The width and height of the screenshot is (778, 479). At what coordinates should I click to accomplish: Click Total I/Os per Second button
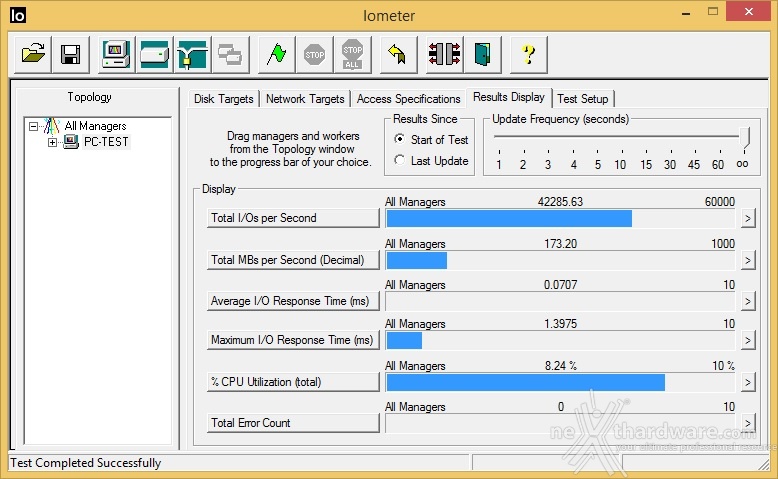[293, 218]
